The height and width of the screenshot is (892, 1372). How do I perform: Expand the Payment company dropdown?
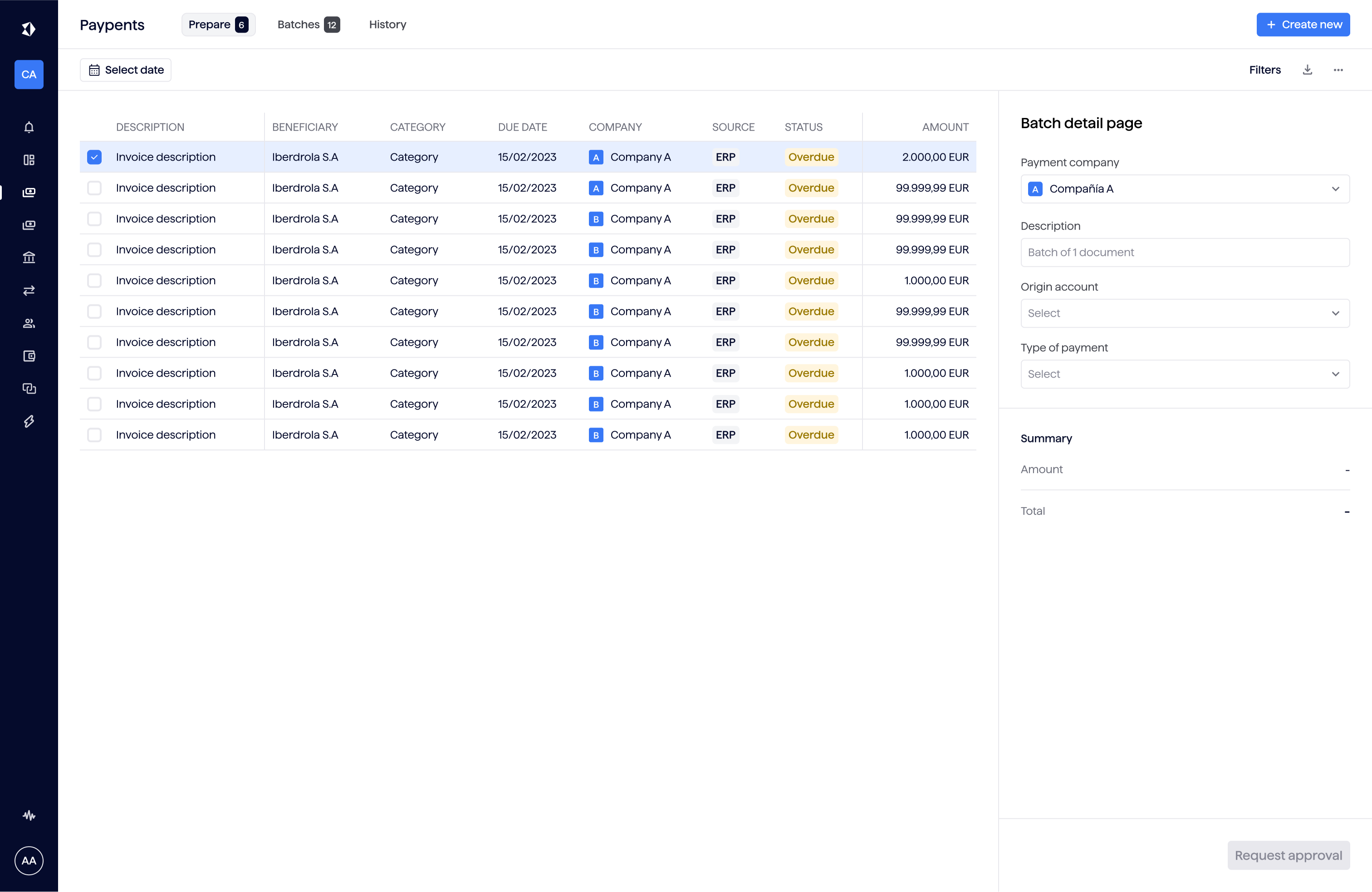[x=1185, y=188]
